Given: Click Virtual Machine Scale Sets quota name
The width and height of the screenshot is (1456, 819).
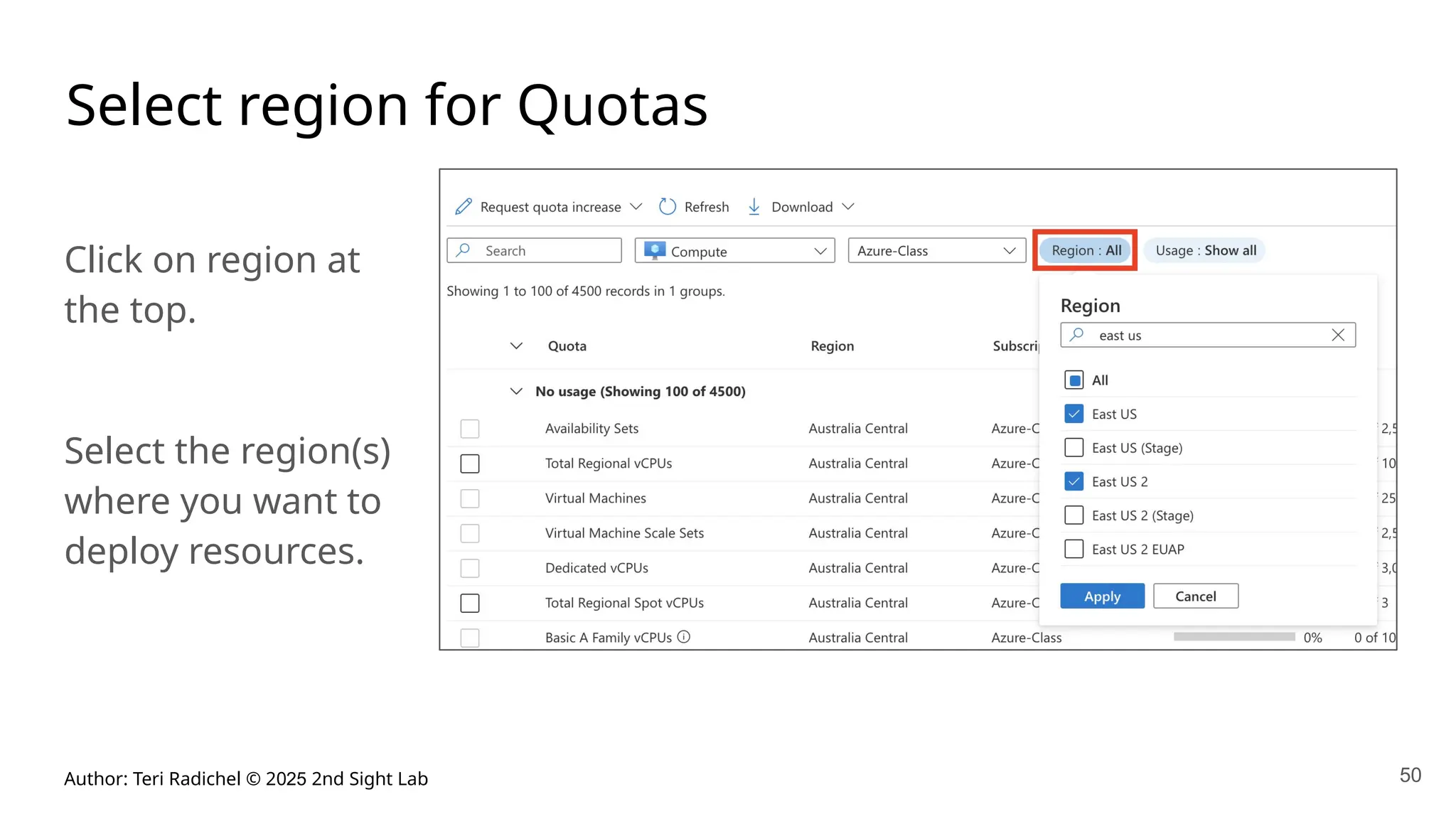Looking at the screenshot, I should (624, 533).
